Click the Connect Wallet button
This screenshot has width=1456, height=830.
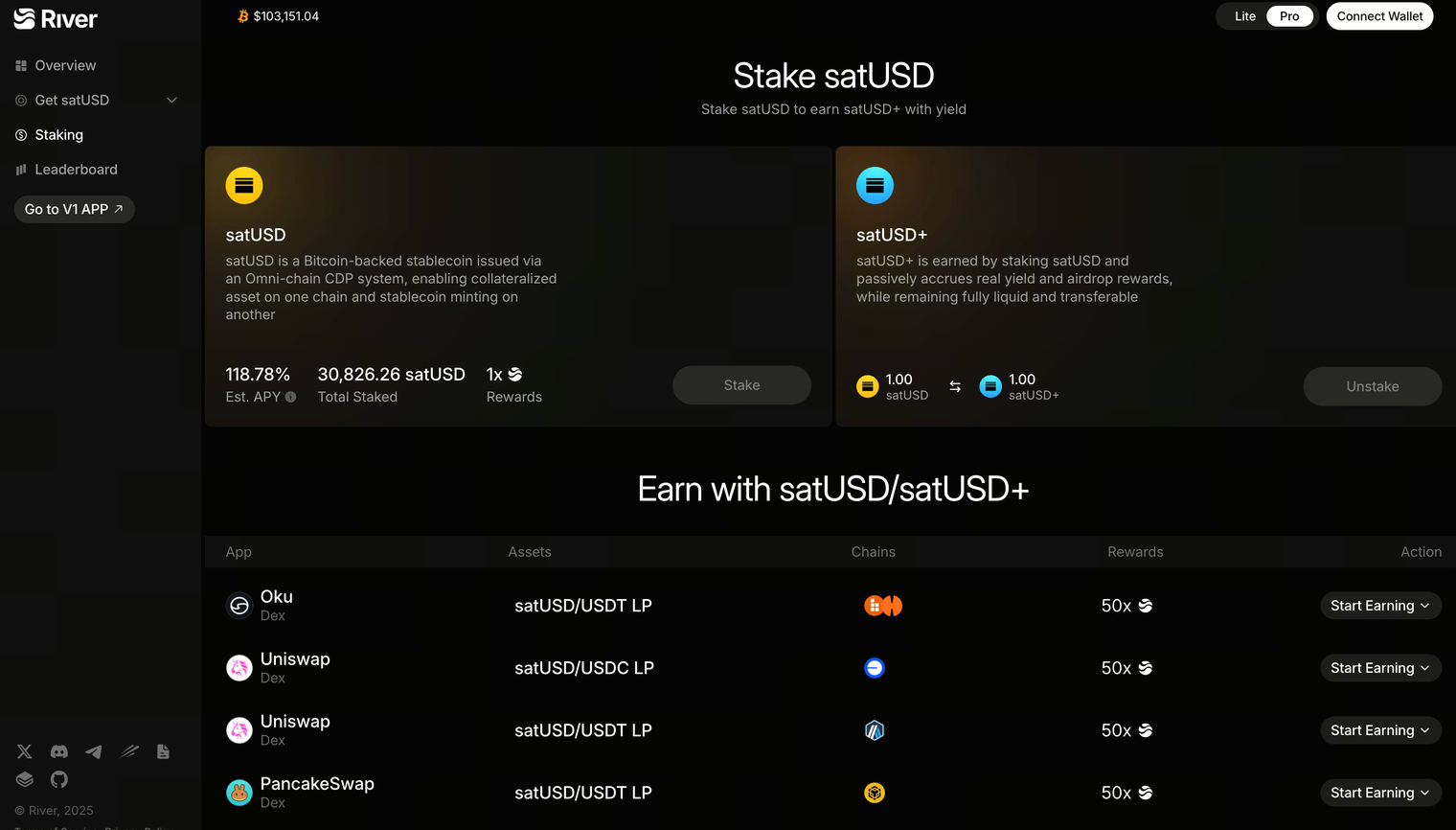pyautogui.click(x=1379, y=15)
